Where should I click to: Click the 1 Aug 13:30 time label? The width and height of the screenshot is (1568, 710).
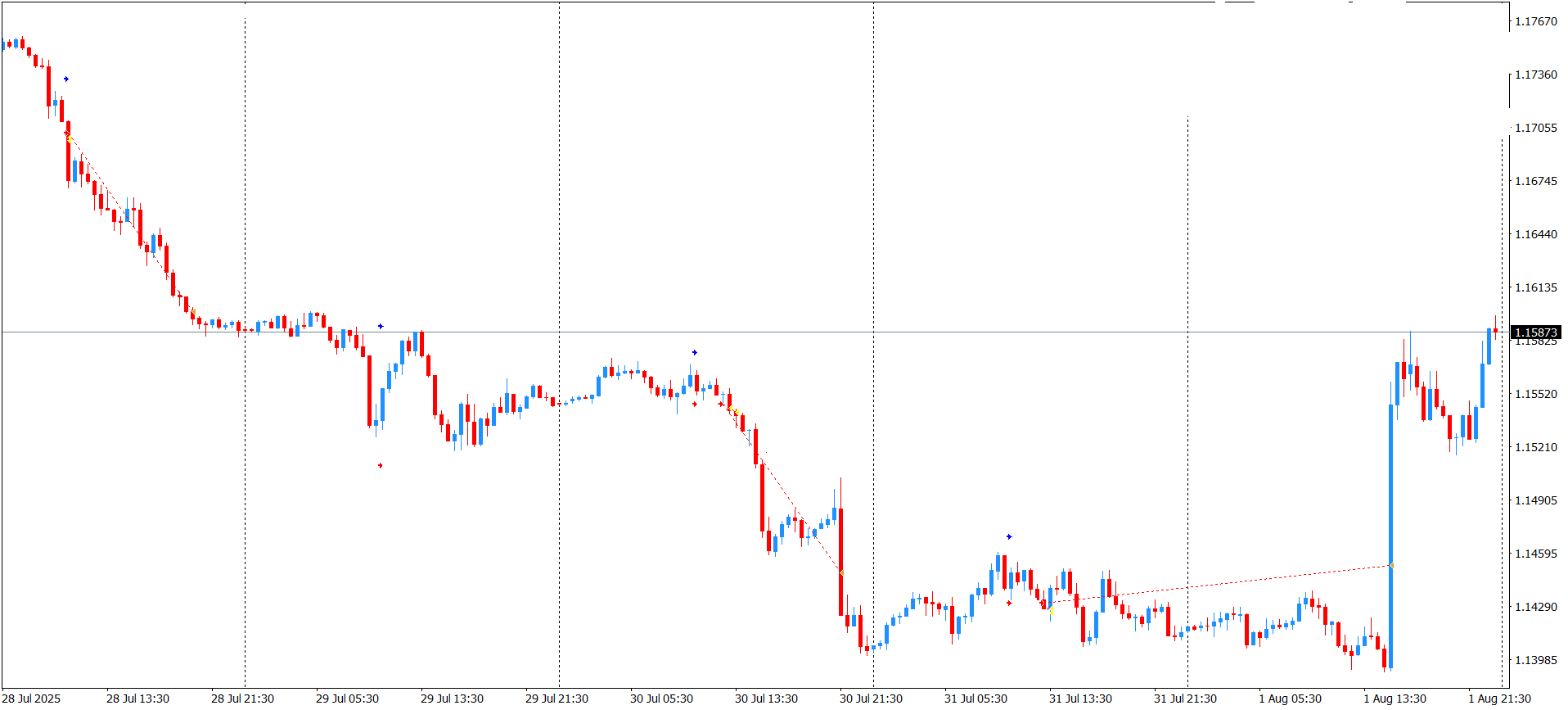[1395, 699]
